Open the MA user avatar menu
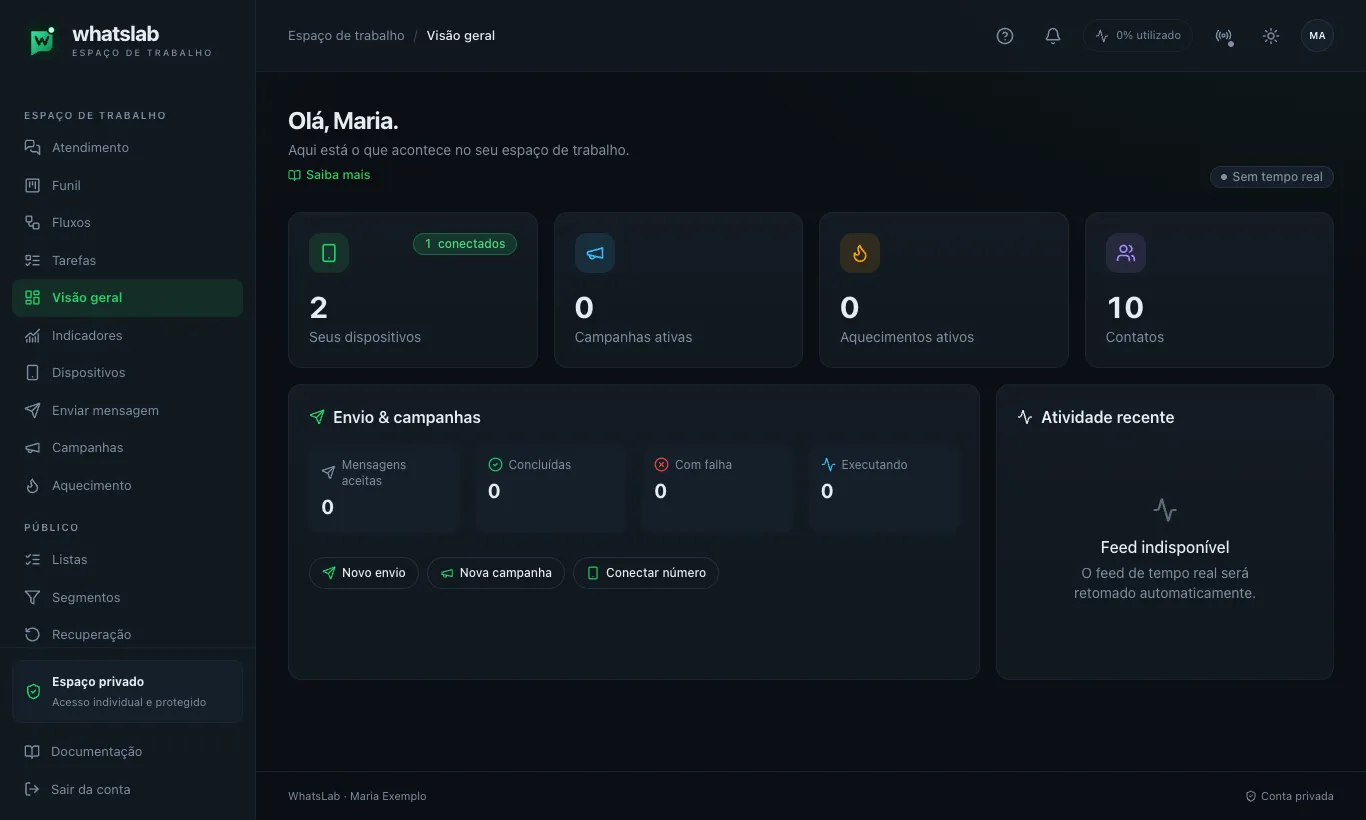1366x820 pixels. point(1317,36)
